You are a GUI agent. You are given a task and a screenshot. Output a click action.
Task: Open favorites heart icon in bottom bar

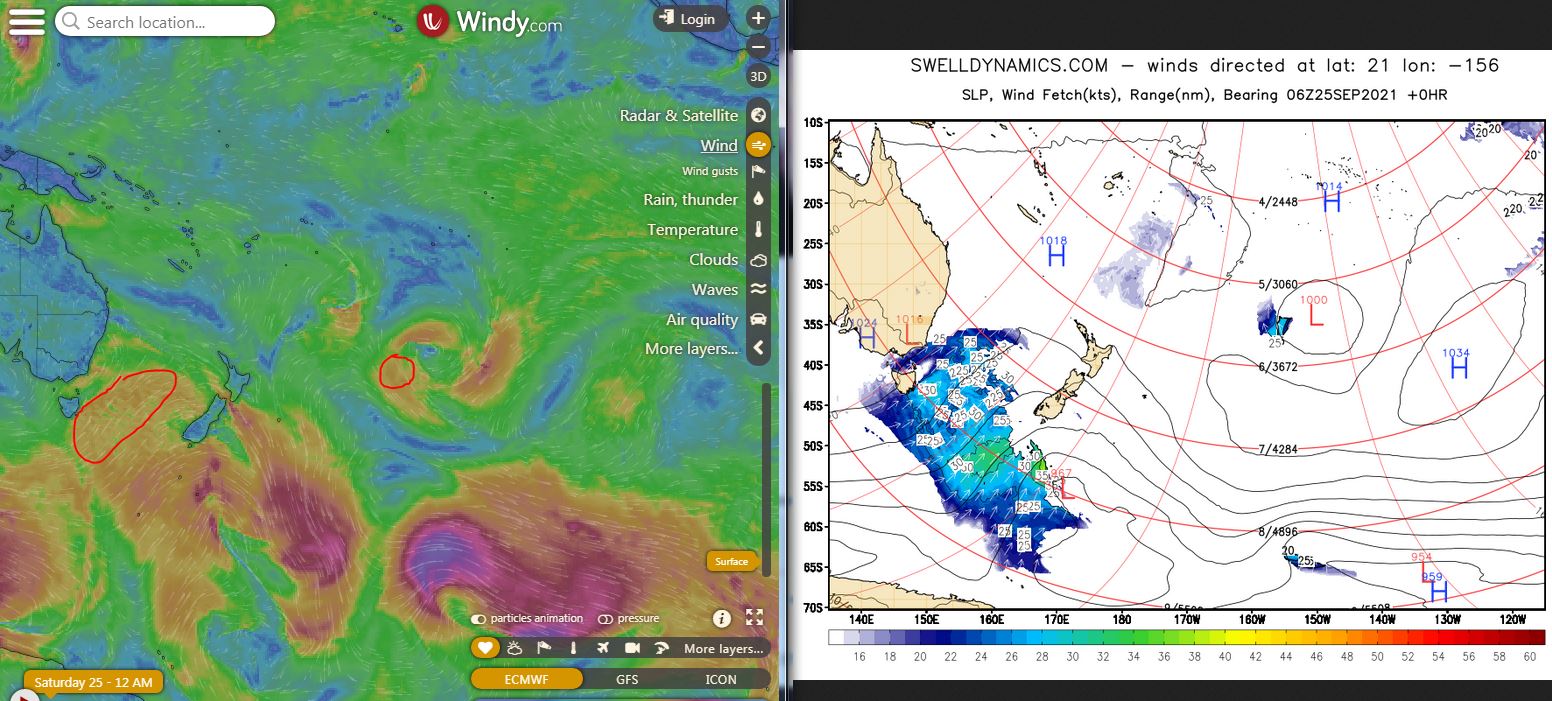pos(485,648)
